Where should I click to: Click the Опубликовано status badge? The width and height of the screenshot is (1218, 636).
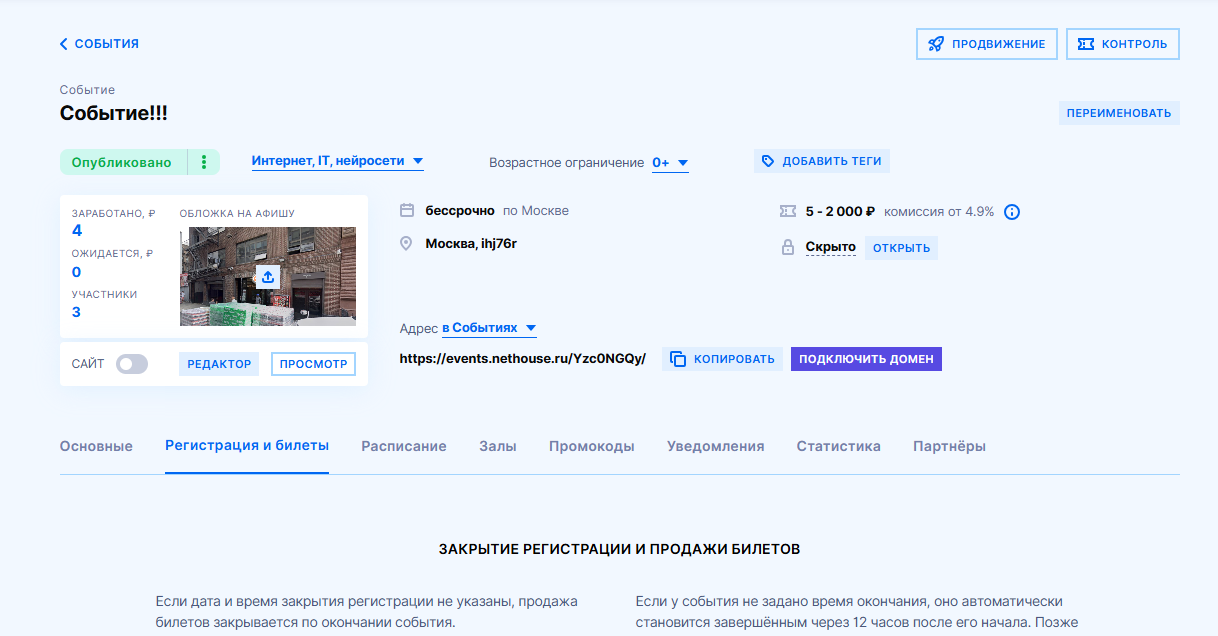click(x=123, y=162)
